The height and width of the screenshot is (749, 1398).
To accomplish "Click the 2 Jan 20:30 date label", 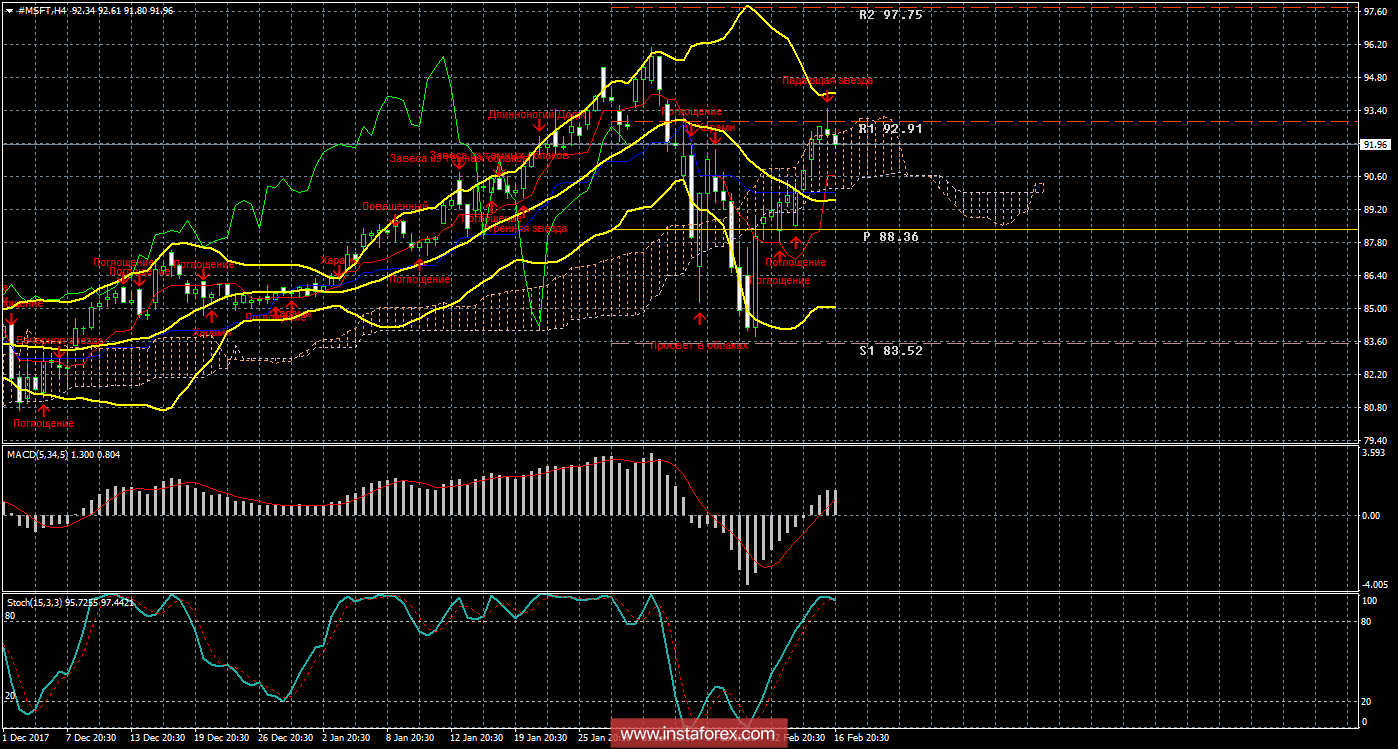I will 348,737.
